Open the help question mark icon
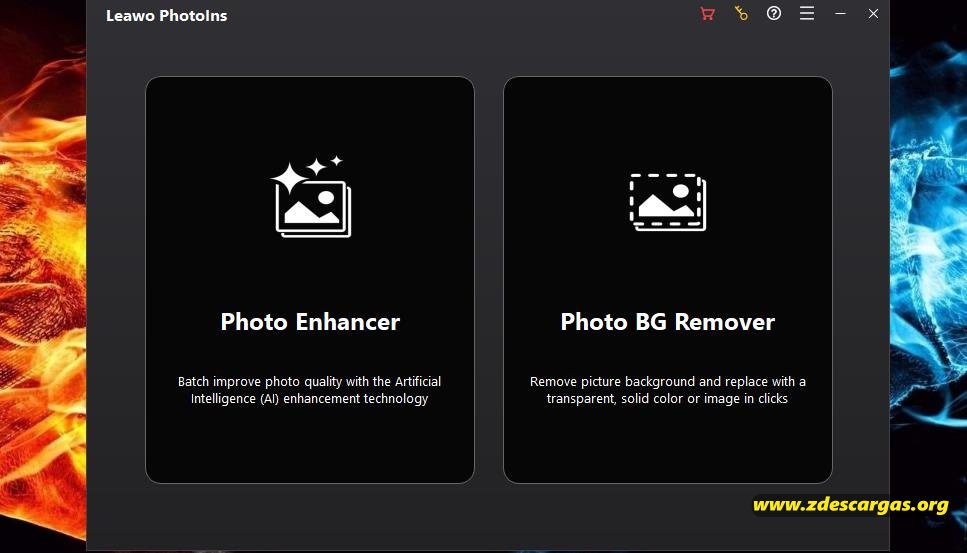The height and width of the screenshot is (553, 967). [x=774, y=14]
